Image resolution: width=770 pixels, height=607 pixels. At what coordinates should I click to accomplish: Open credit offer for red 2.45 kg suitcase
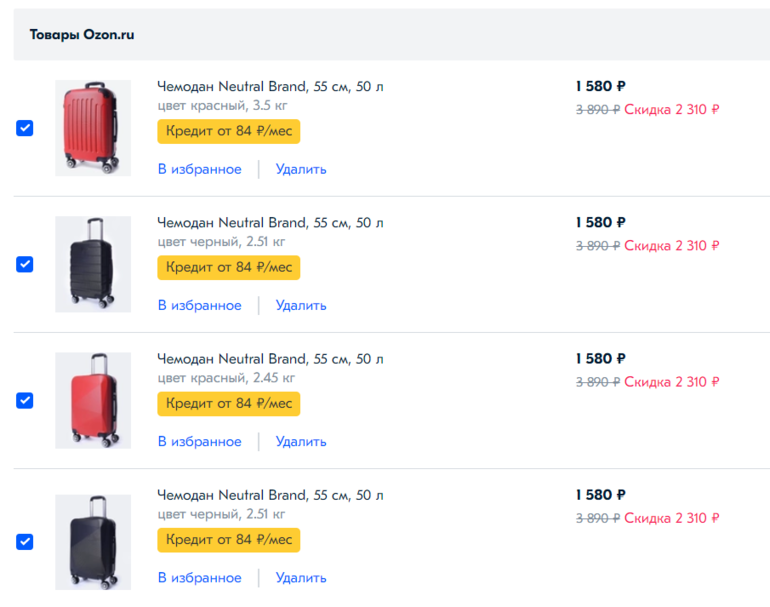click(228, 403)
